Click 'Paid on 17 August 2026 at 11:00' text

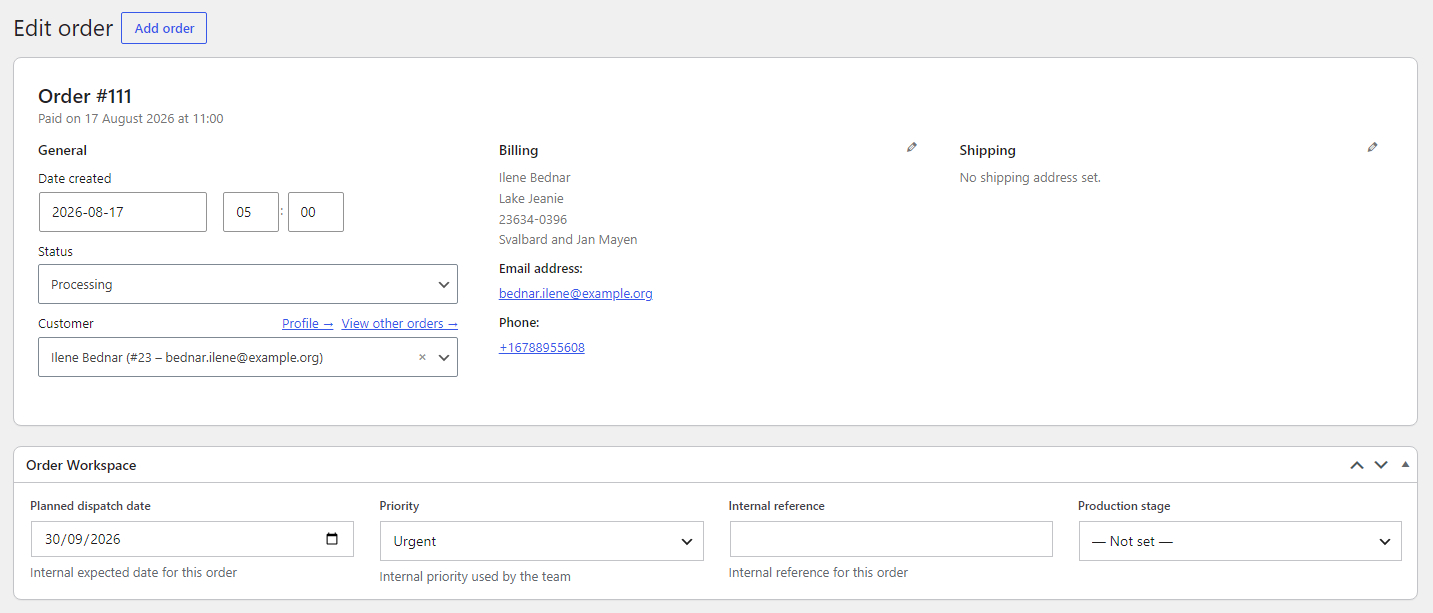pos(131,119)
